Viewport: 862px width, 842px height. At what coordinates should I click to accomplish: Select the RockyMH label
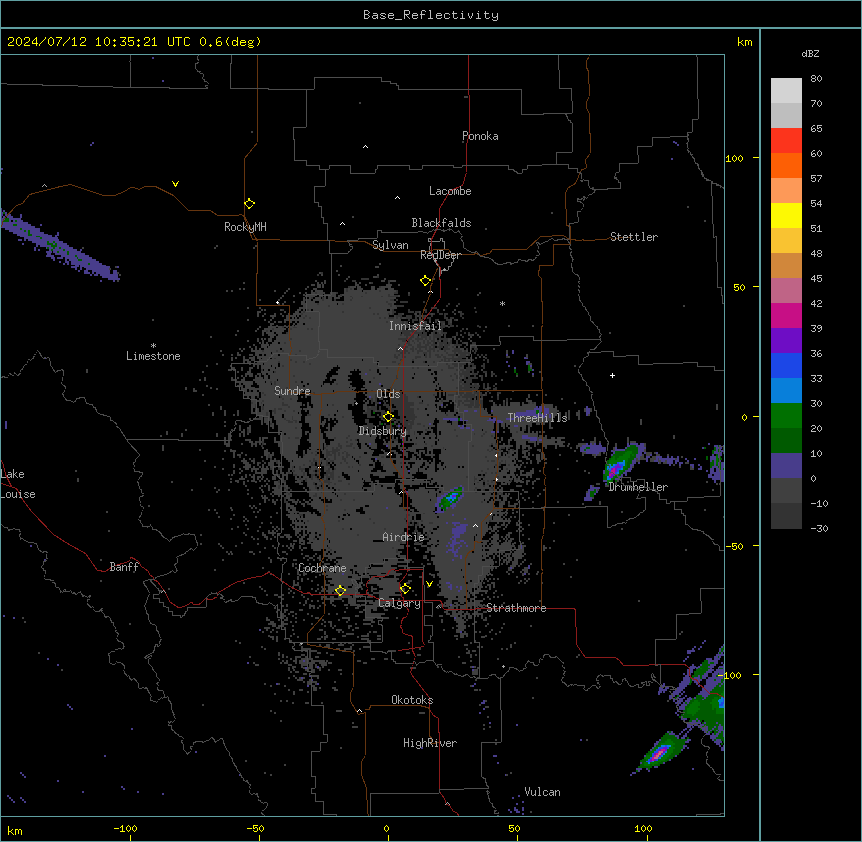245,227
